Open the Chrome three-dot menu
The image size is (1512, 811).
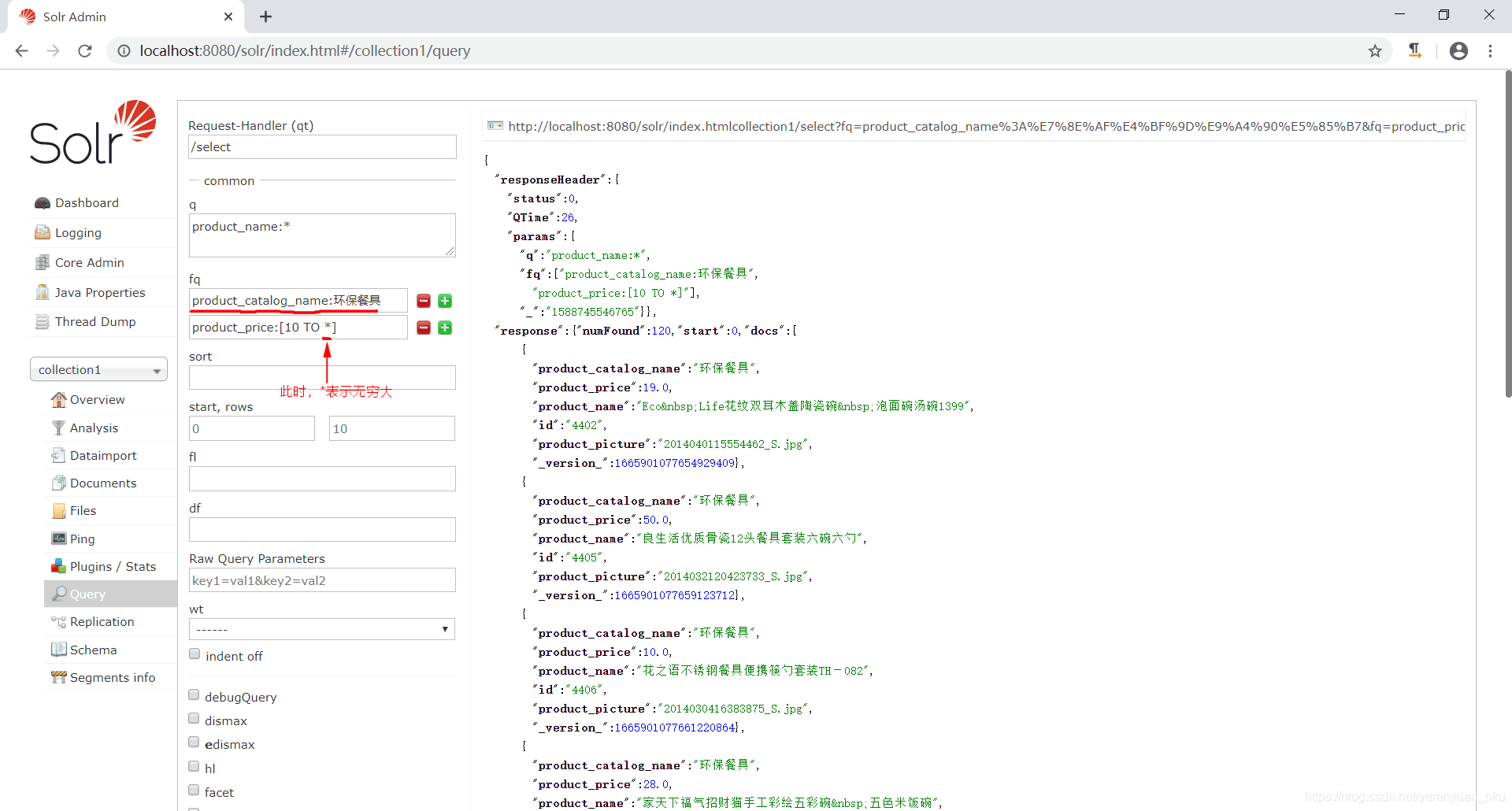[x=1490, y=51]
